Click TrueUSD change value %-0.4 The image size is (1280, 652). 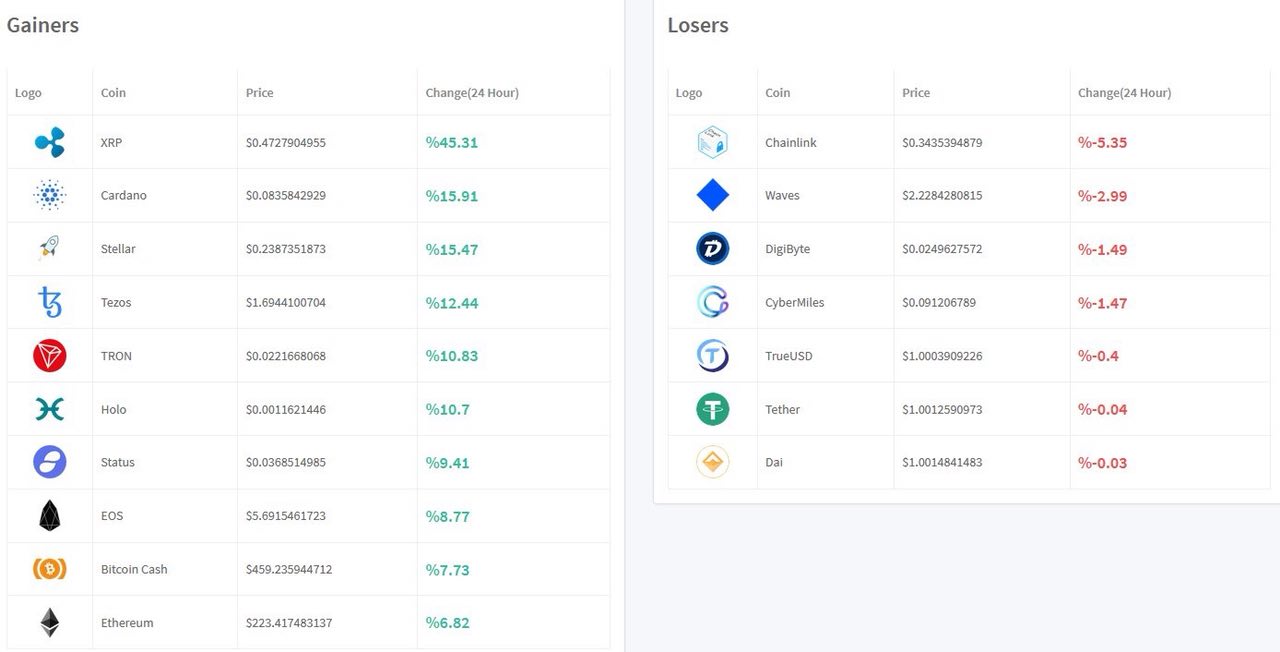click(x=1098, y=356)
